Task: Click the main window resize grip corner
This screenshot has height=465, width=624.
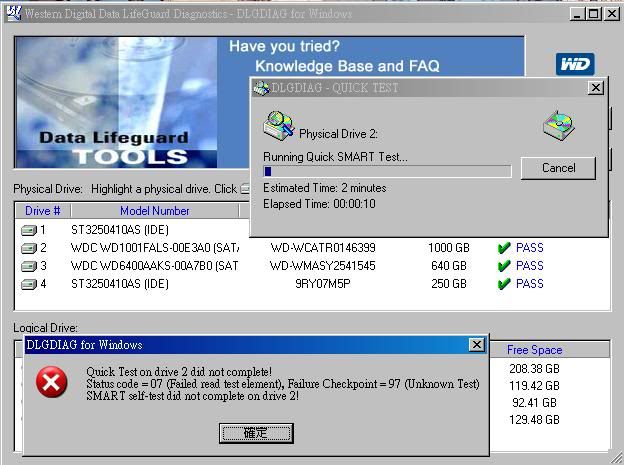Action: coord(616,457)
